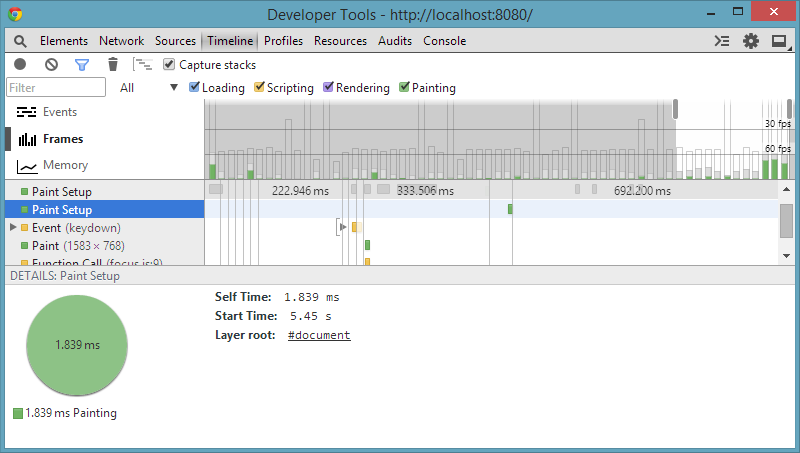Click the records scrollbar up arrow
This screenshot has height=453, width=800.
coord(786,189)
